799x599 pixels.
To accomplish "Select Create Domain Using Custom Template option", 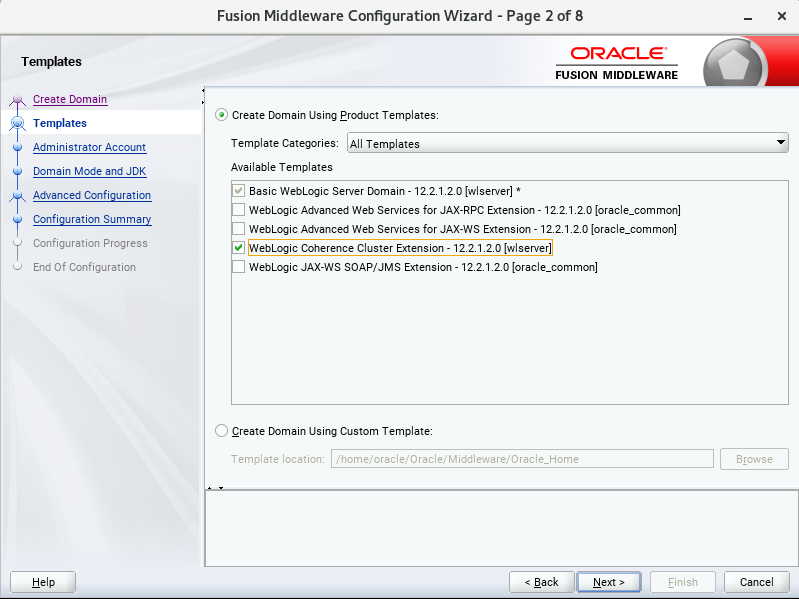I will click(x=222, y=431).
